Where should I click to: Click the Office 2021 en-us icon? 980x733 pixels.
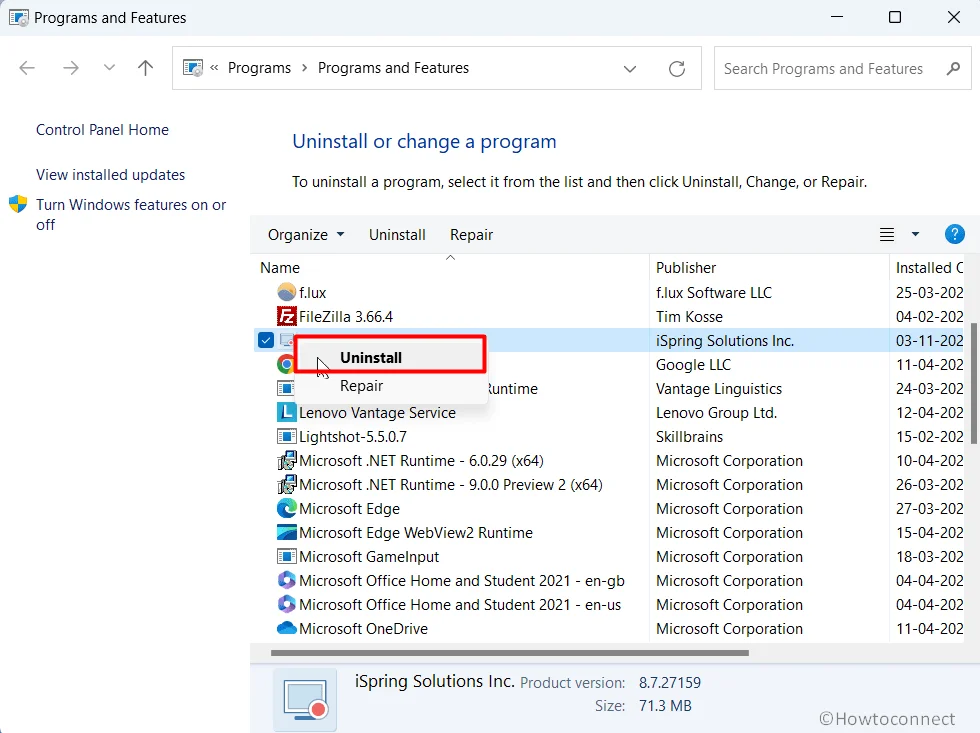pyautogui.click(x=286, y=604)
